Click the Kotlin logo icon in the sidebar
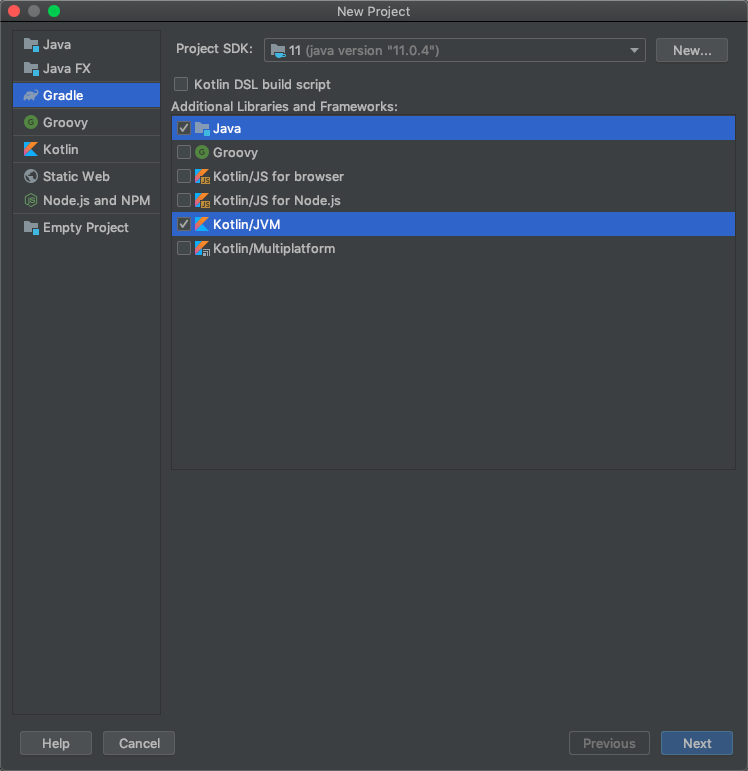Viewport: 748px width, 771px height. click(x=31, y=149)
